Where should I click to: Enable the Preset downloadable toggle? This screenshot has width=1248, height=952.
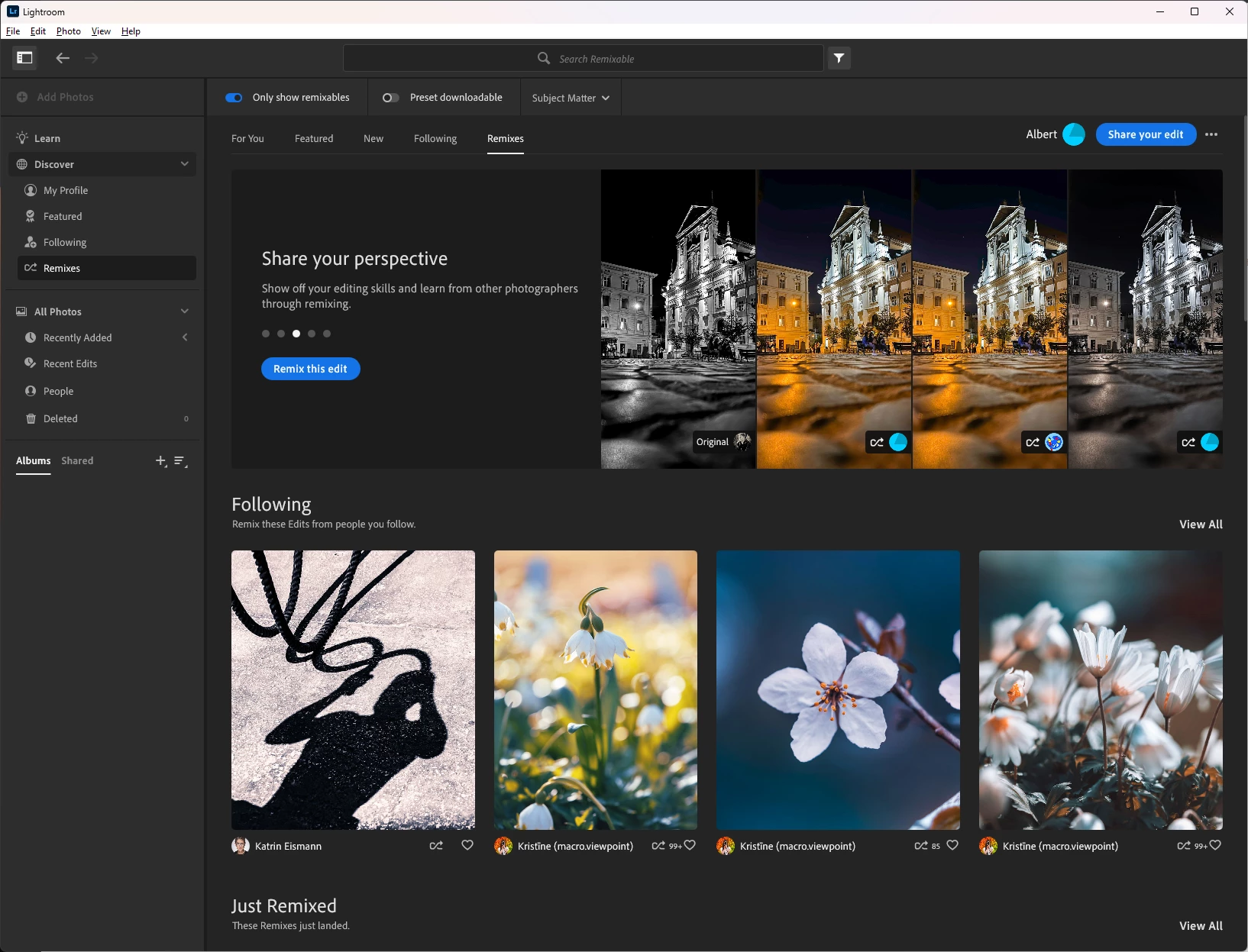(390, 98)
